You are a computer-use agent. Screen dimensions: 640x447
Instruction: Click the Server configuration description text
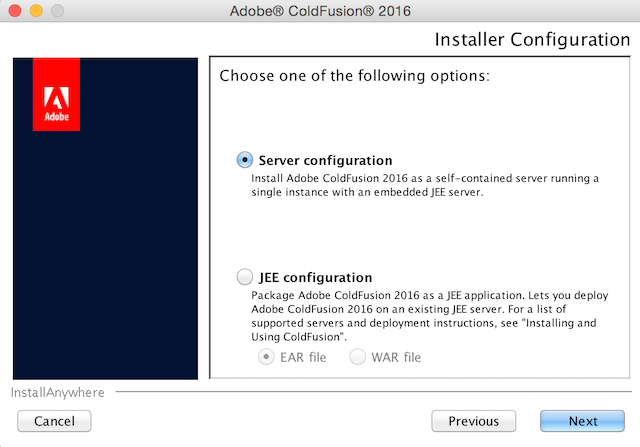[x=425, y=185]
